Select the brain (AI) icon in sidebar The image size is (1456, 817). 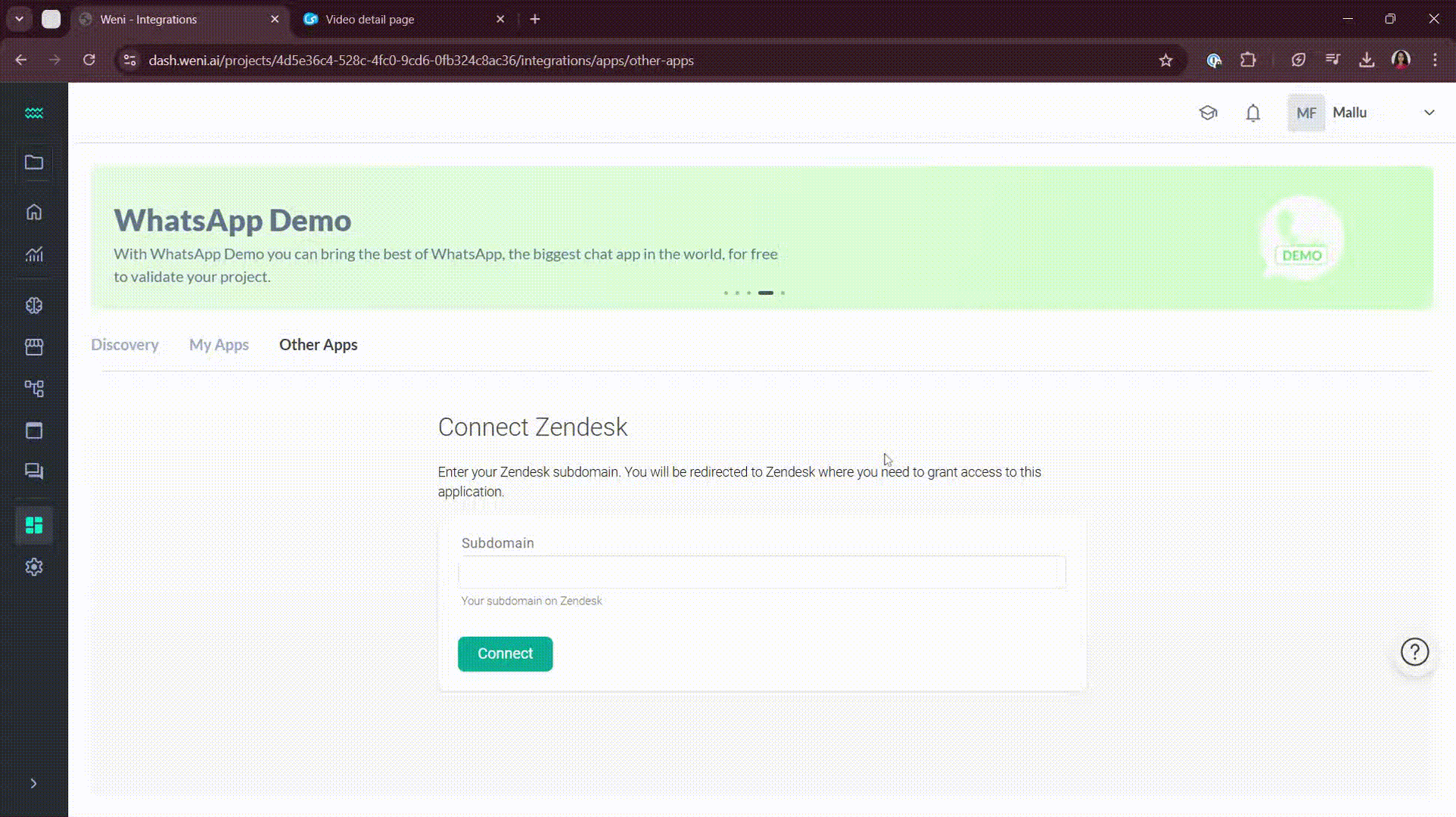33,306
